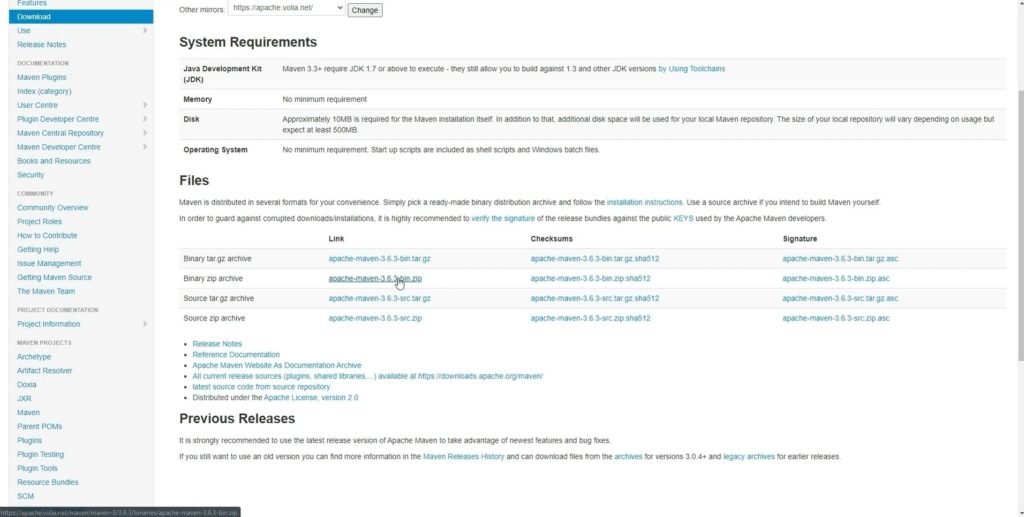
Task: Open Release Notes in sidebar
Action: (41, 44)
